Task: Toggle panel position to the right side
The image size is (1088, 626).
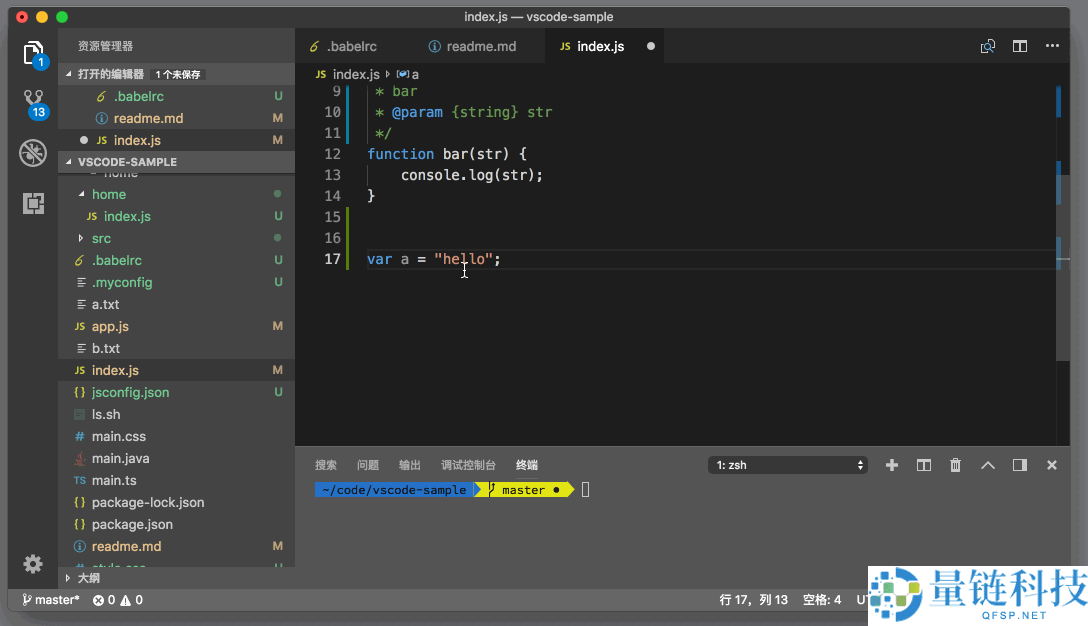Action: (1019, 465)
